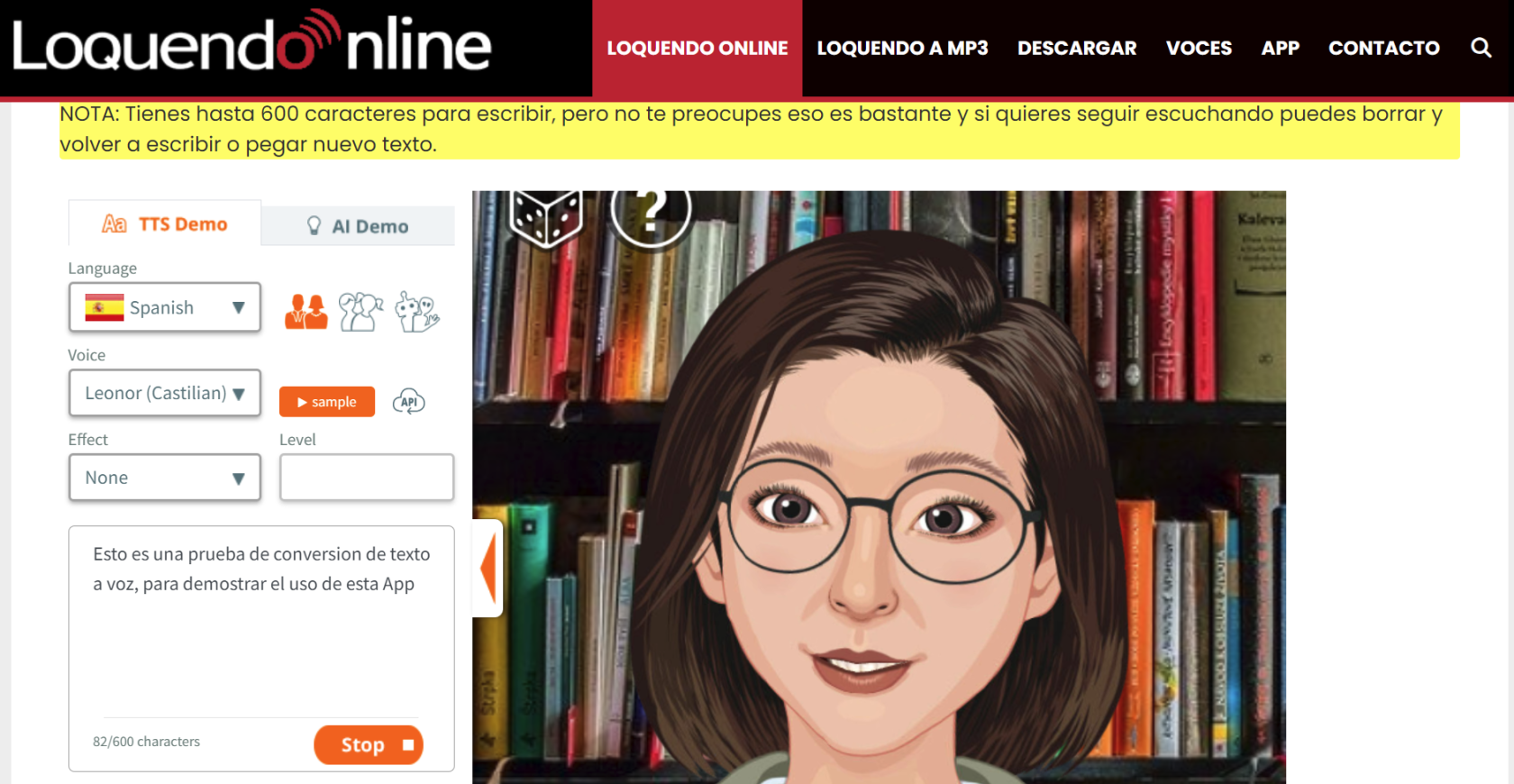The image size is (1514, 784).
Task: Select the character voices icon
Action: coord(361,312)
